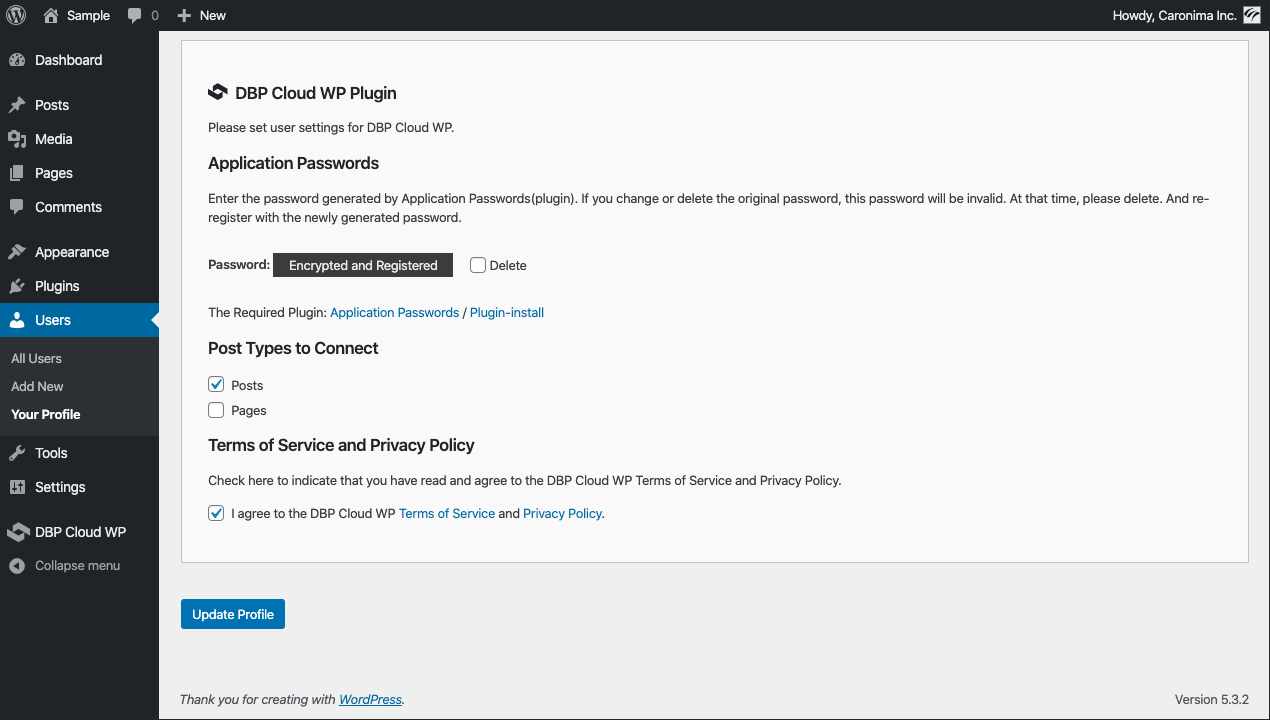Click the Application Passwords heading
Image resolution: width=1270 pixels, height=720 pixels.
click(x=293, y=163)
